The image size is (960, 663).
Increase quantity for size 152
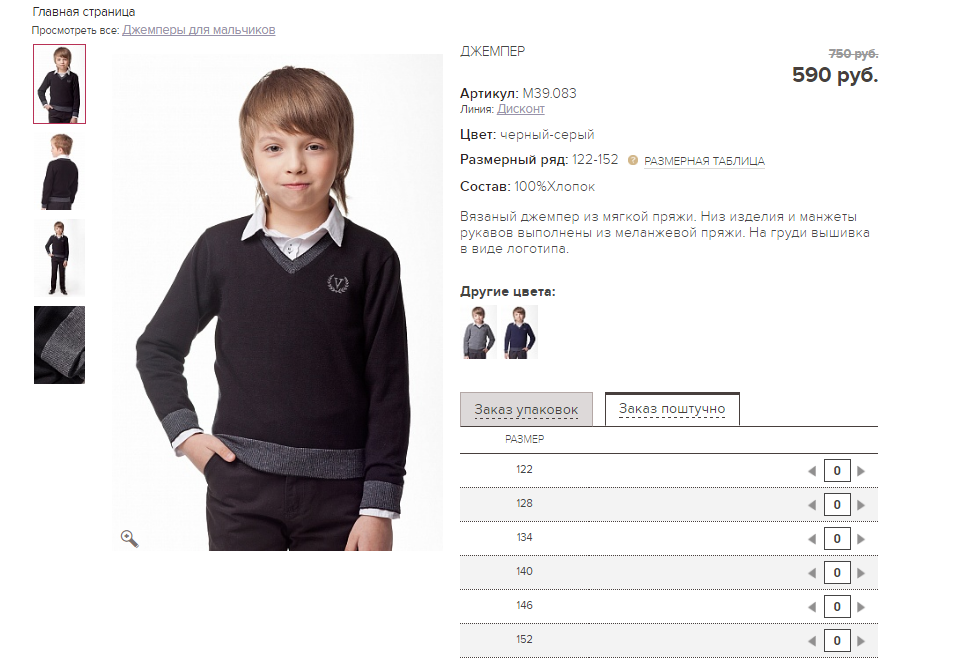pos(861,641)
